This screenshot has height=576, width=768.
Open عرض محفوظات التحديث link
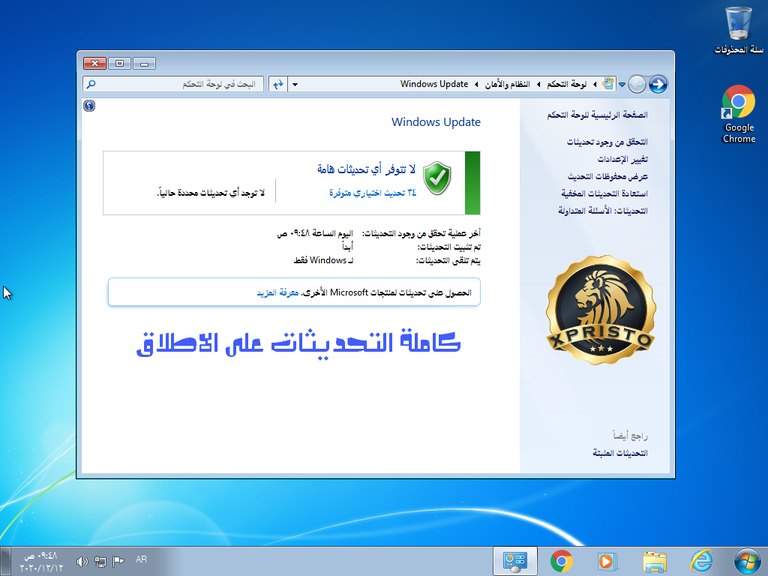click(x=608, y=176)
